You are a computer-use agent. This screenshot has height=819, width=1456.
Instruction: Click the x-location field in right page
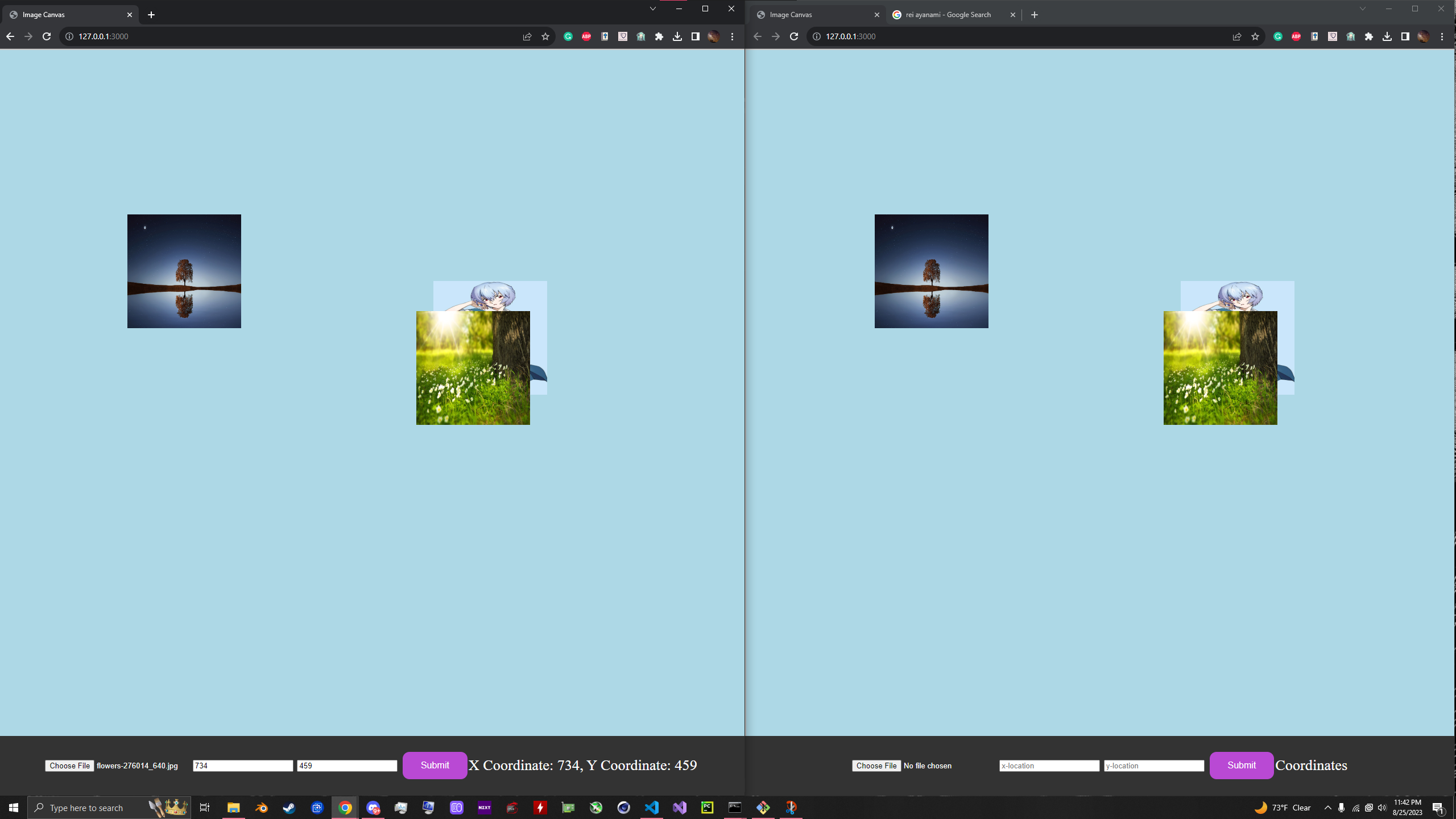1049,766
